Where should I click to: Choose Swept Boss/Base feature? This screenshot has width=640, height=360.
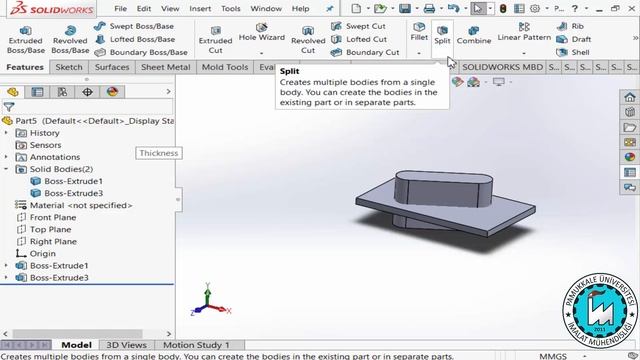click(x=134, y=26)
